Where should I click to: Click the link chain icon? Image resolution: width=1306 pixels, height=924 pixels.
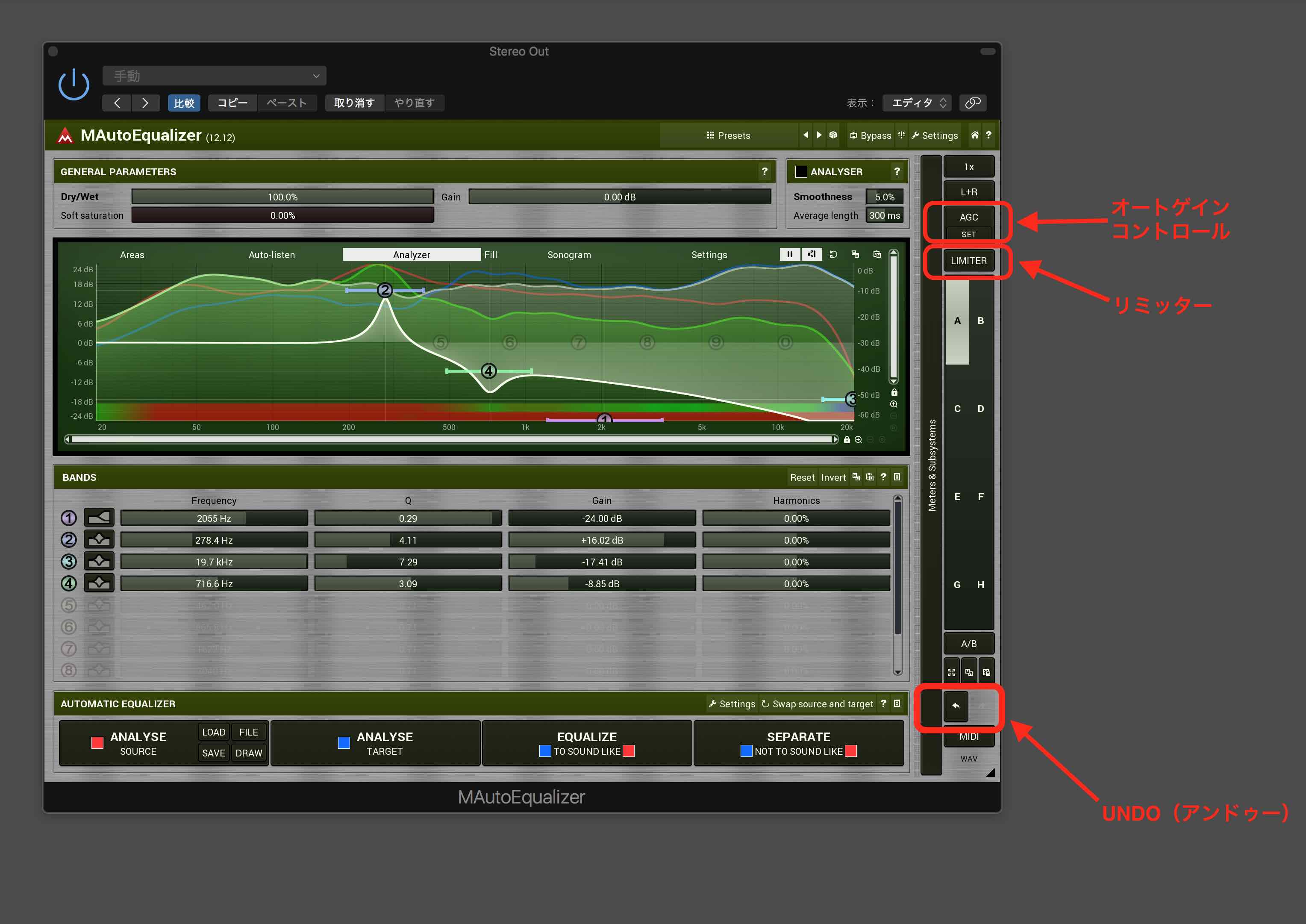973,103
